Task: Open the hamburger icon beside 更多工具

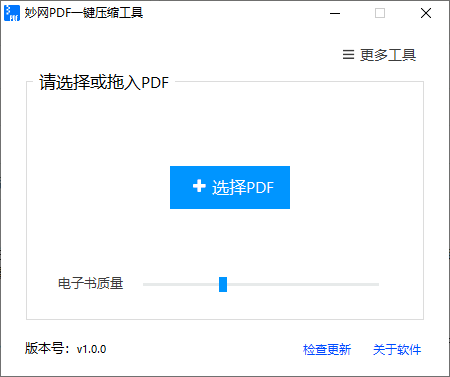Action: pyautogui.click(x=348, y=55)
